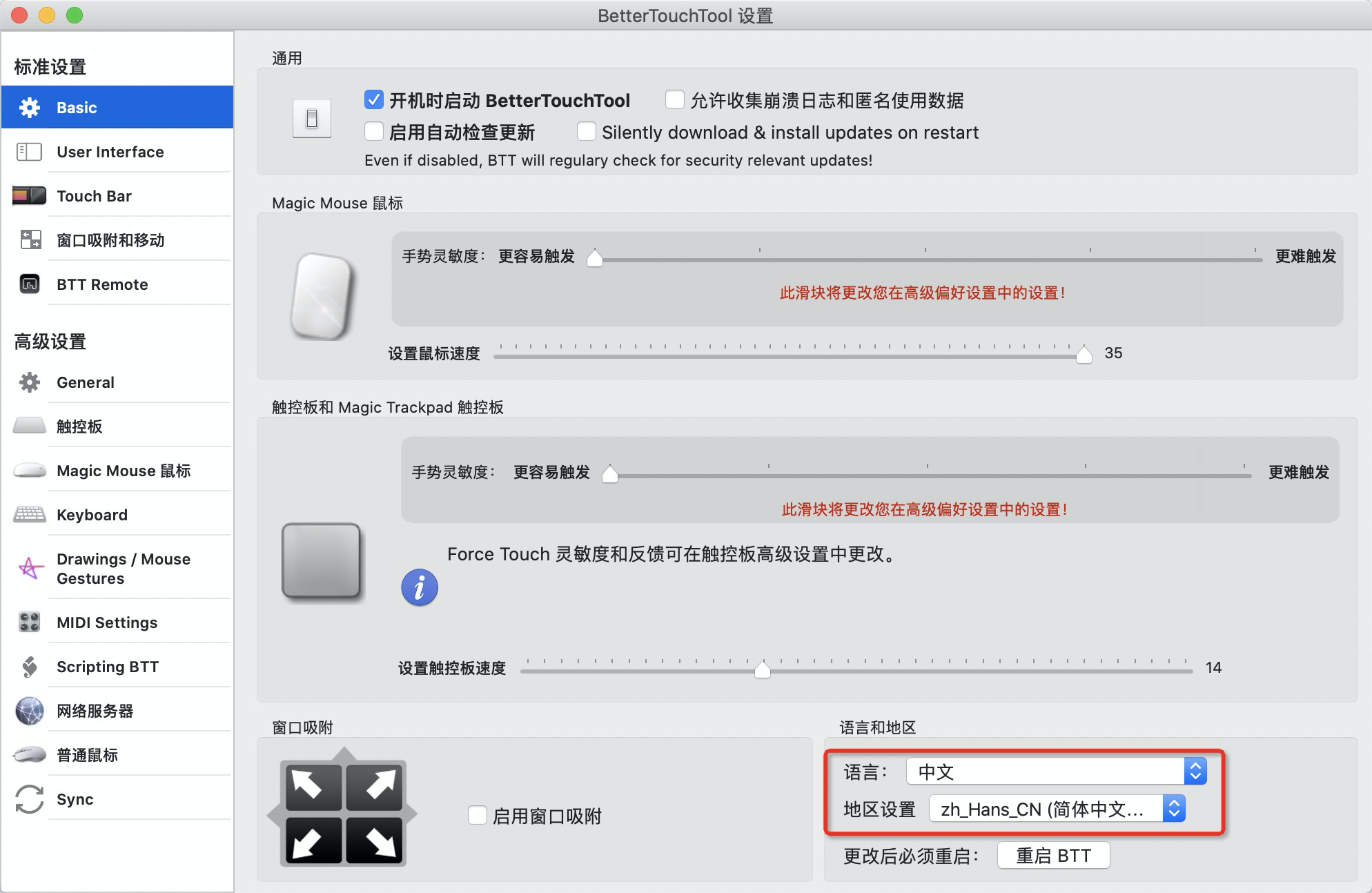Enable 启用自动检查更新
Viewport: 1372px width, 893px height.
(373, 131)
